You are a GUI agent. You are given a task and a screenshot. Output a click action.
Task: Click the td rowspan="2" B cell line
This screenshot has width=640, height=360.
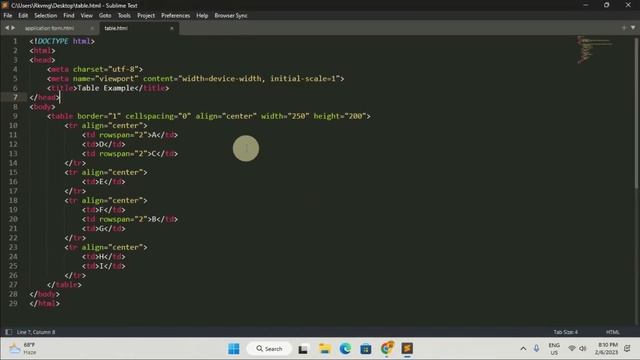[x=130, y=220]
